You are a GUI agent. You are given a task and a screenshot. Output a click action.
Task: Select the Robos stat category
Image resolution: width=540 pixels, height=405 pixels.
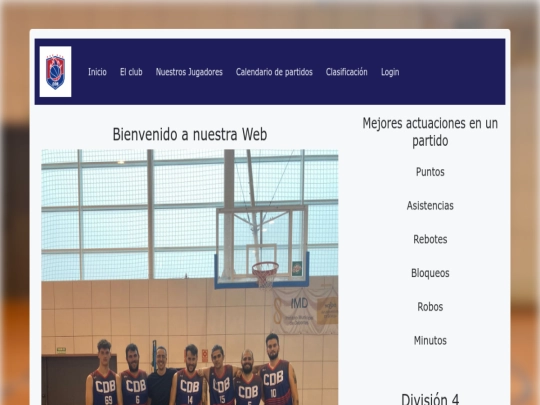pos(430,307)
